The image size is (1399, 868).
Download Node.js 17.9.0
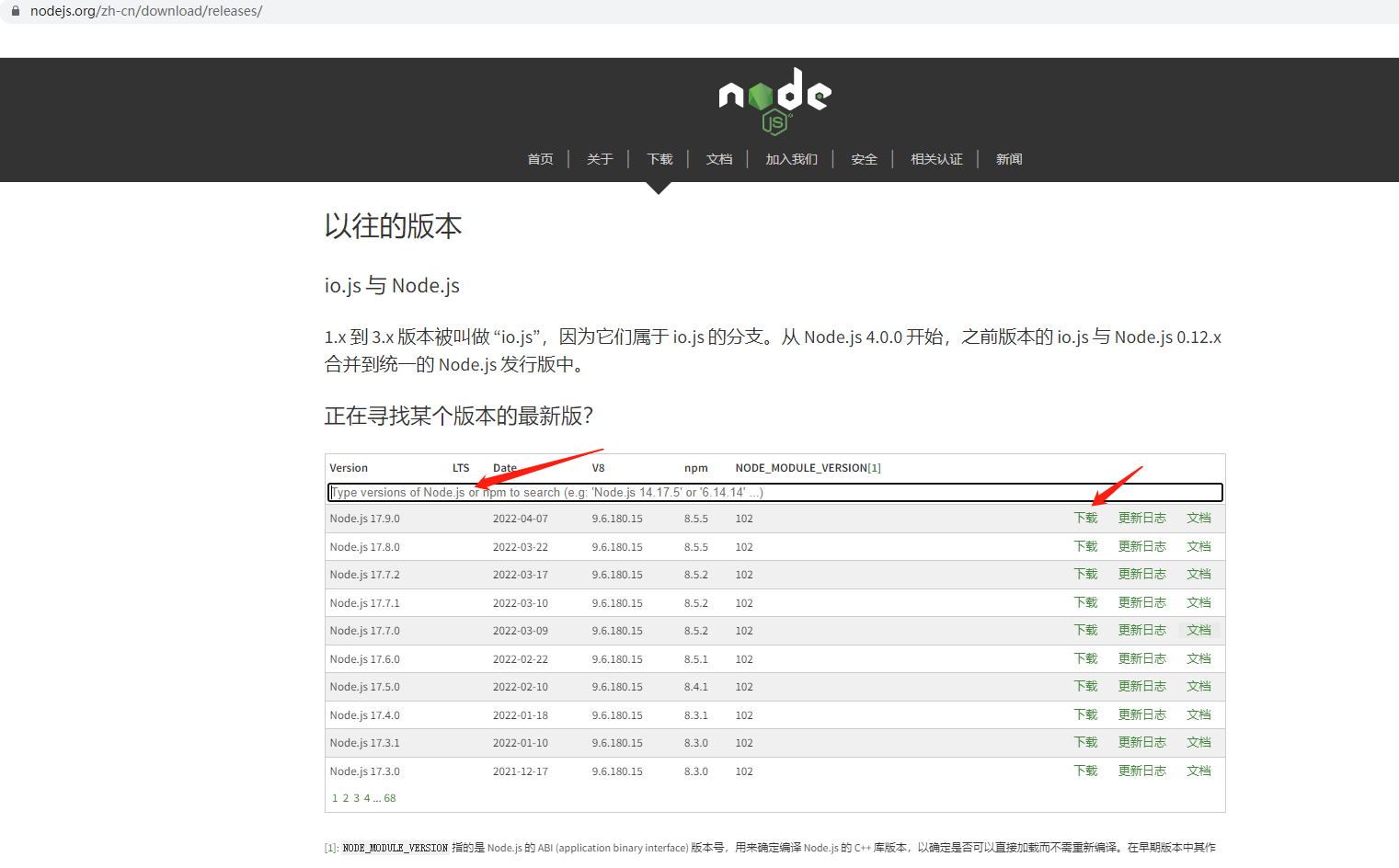click(1085, 518)
